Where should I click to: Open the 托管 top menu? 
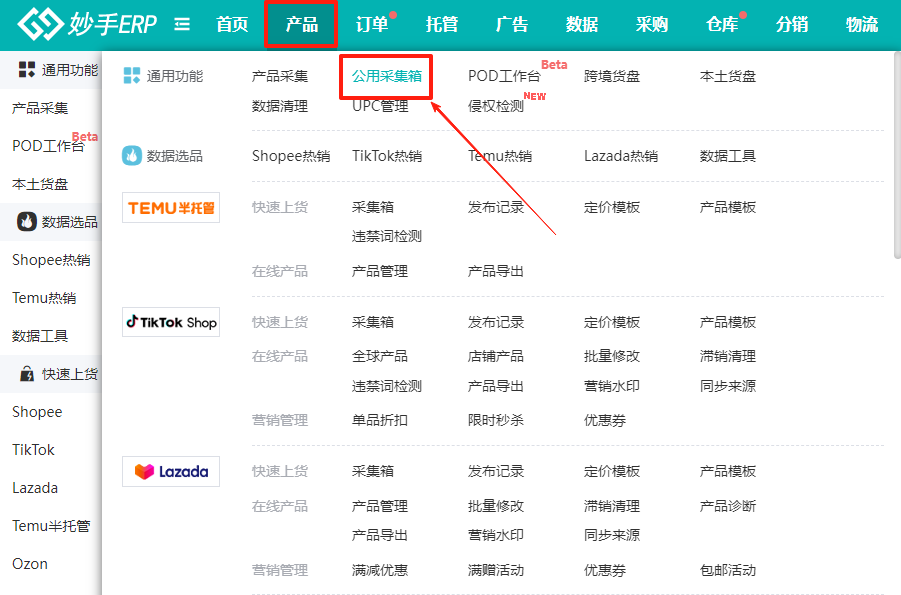442,24
